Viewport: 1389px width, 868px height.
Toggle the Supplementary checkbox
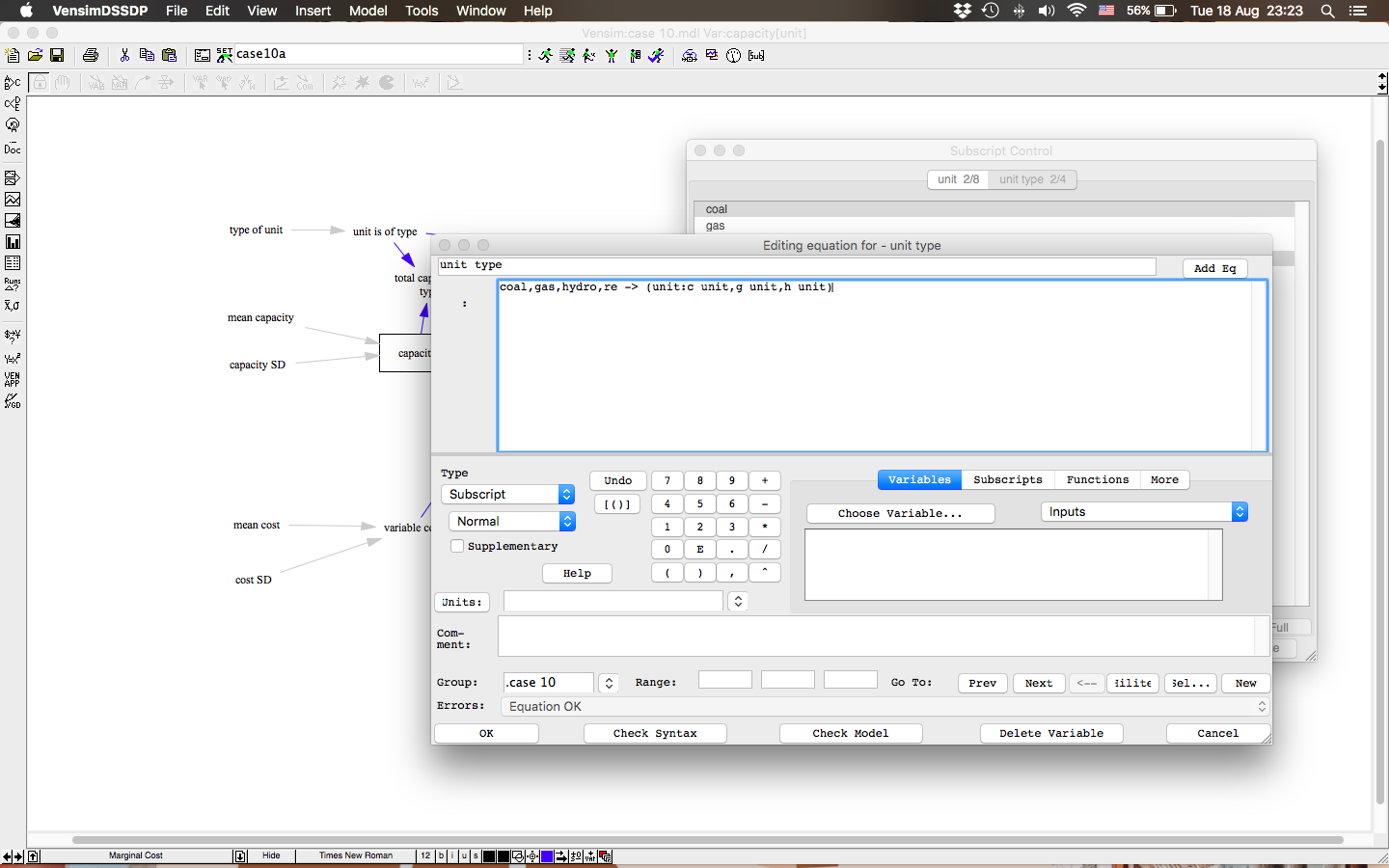457,546
